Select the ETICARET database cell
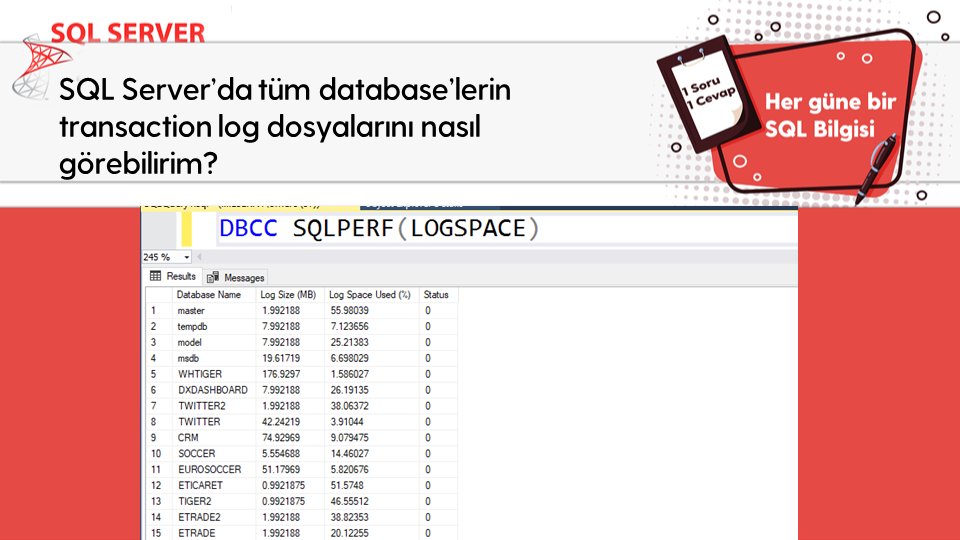Image resolution: width=960 pixels, height=540 pixels. [x=214, y=486]
